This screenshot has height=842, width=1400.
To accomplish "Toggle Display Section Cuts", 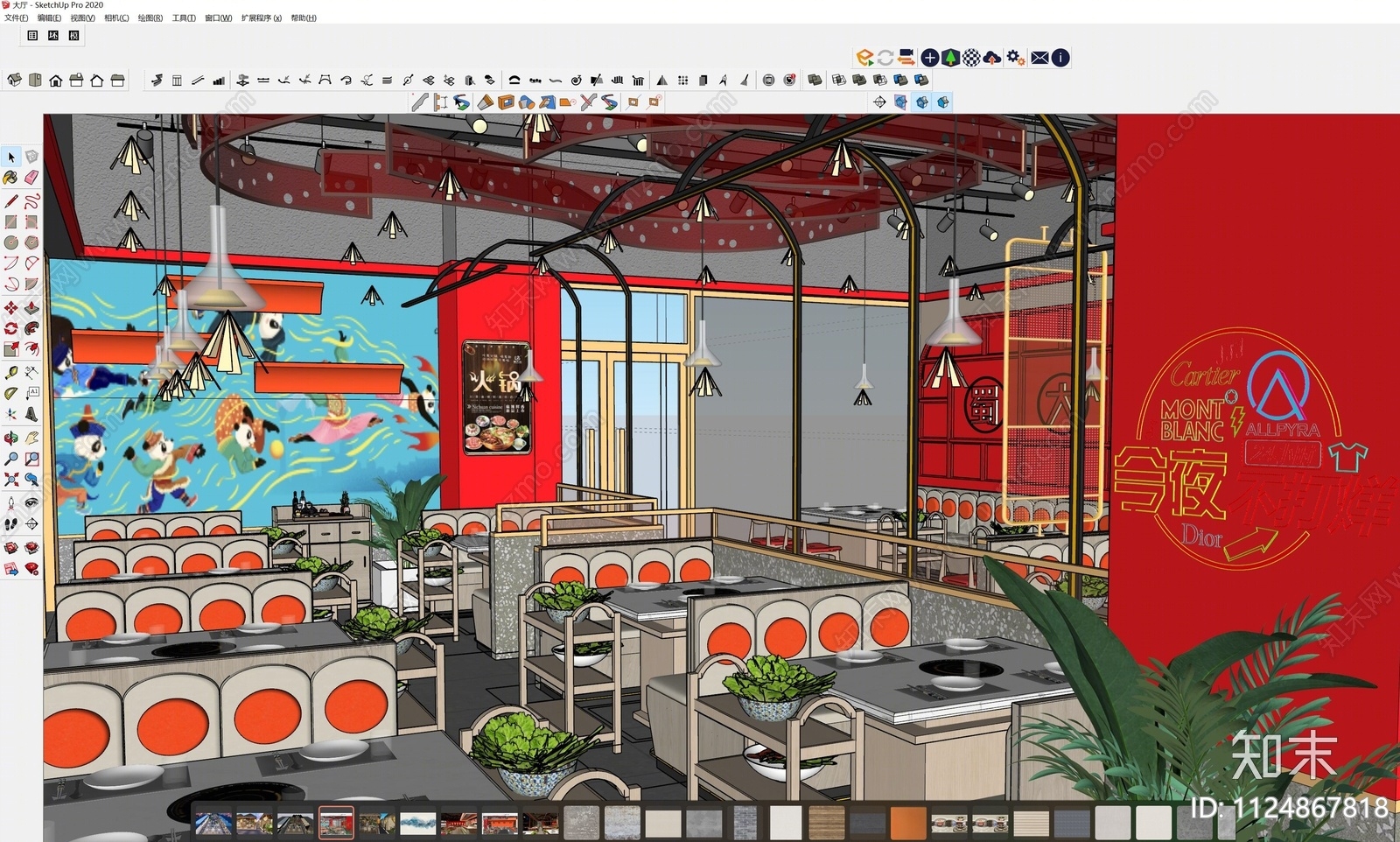I will tap(921, 102).
